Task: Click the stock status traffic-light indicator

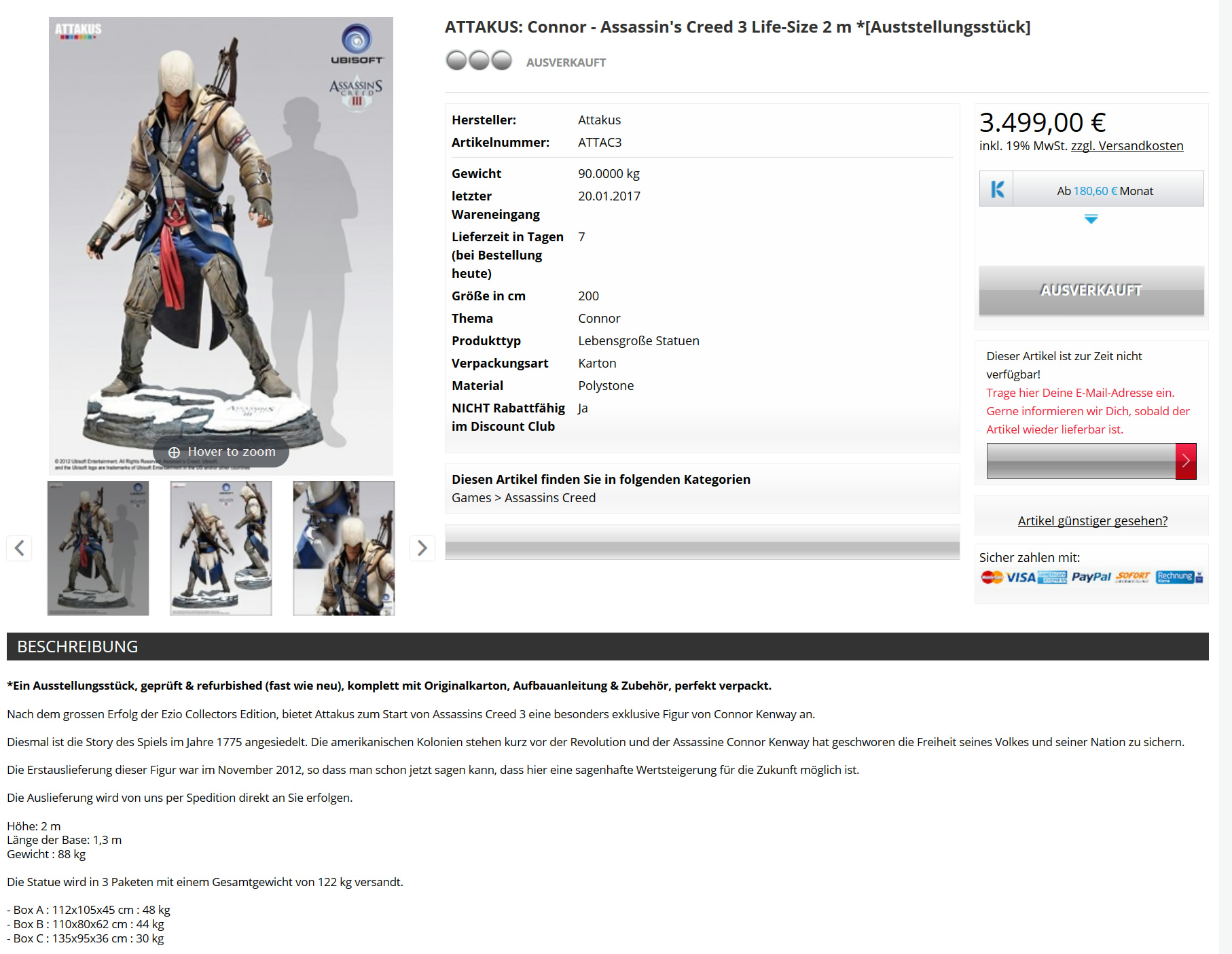Action: [479, 60]
